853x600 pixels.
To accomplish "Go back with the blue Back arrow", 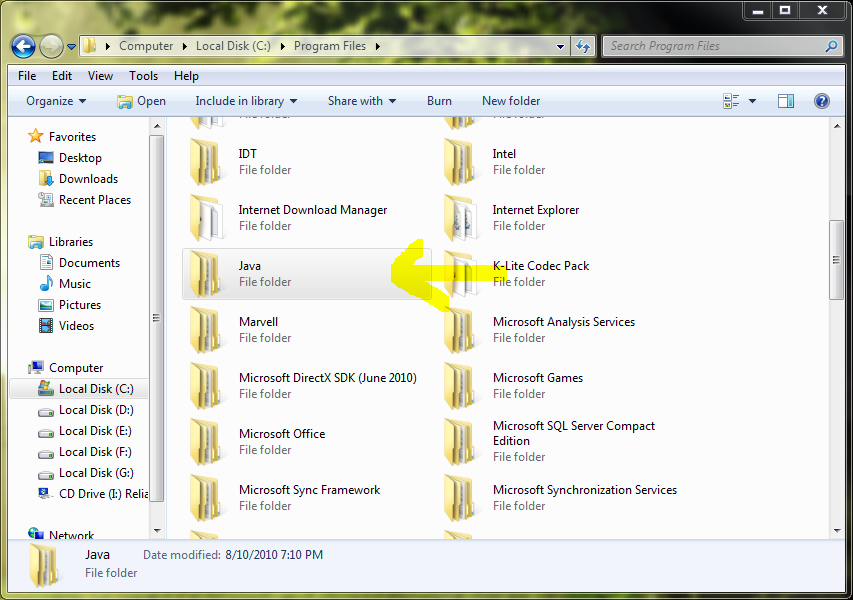I will pyautogui.click(x=23, y=46).
